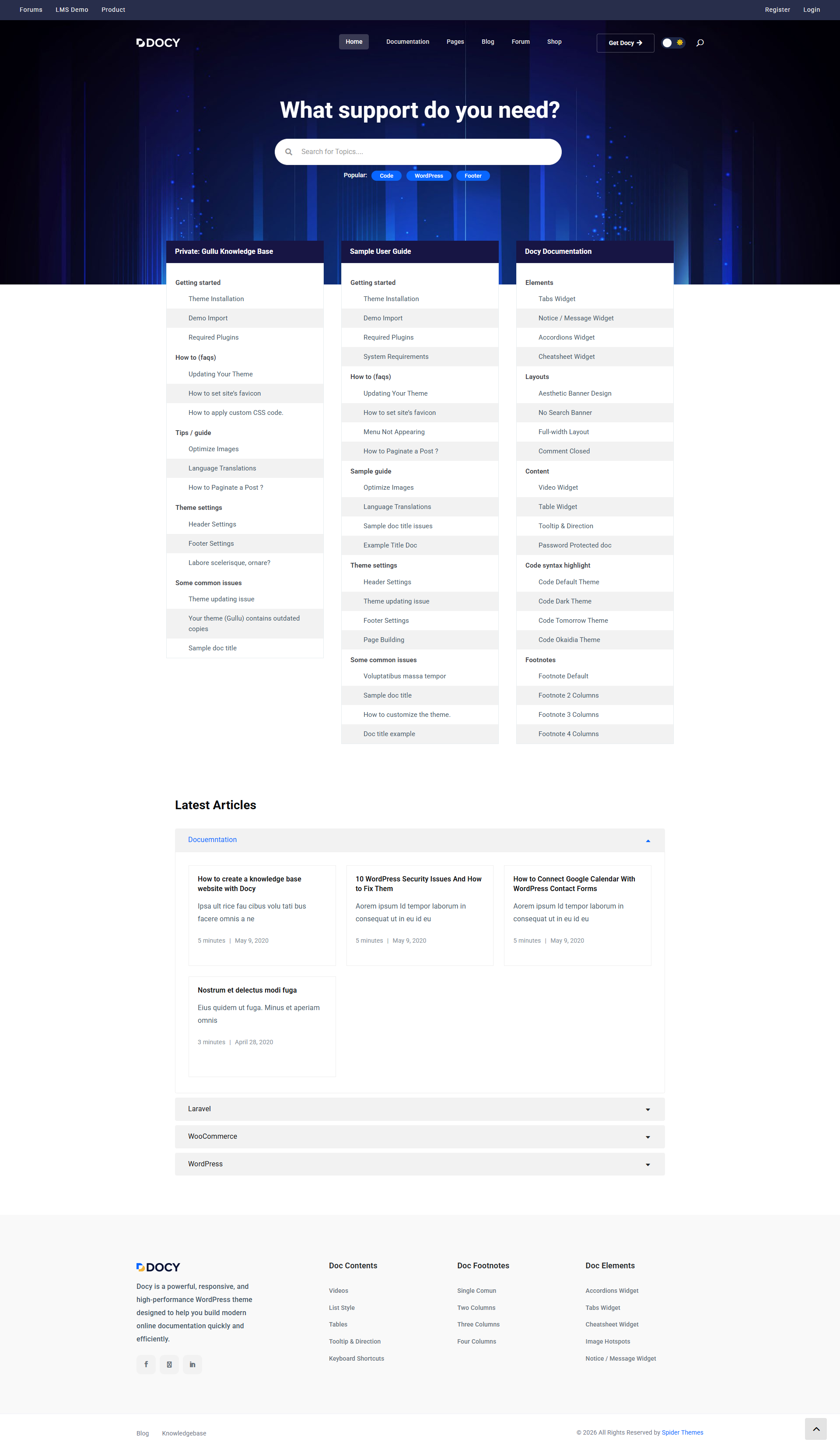Click the Register link
The image size is (840, 1453).
[777, 10]
